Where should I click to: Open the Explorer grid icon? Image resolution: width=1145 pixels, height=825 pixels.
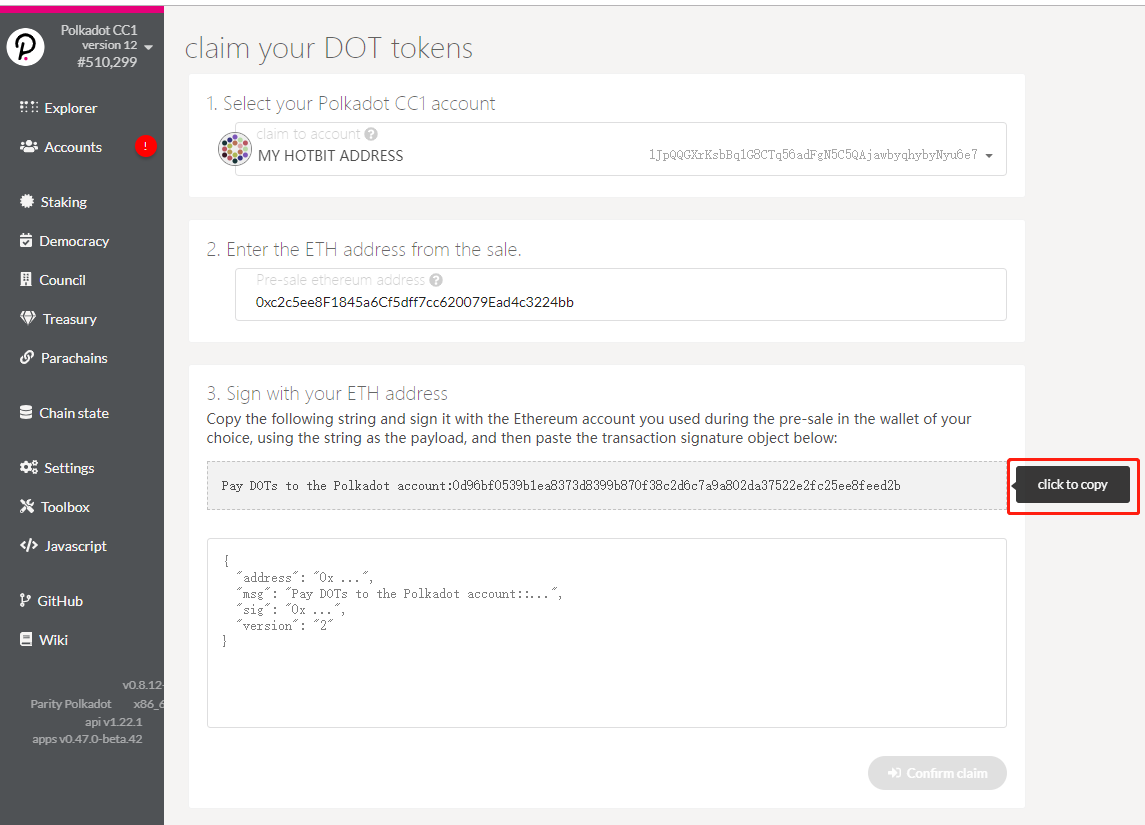coord(29,107)
